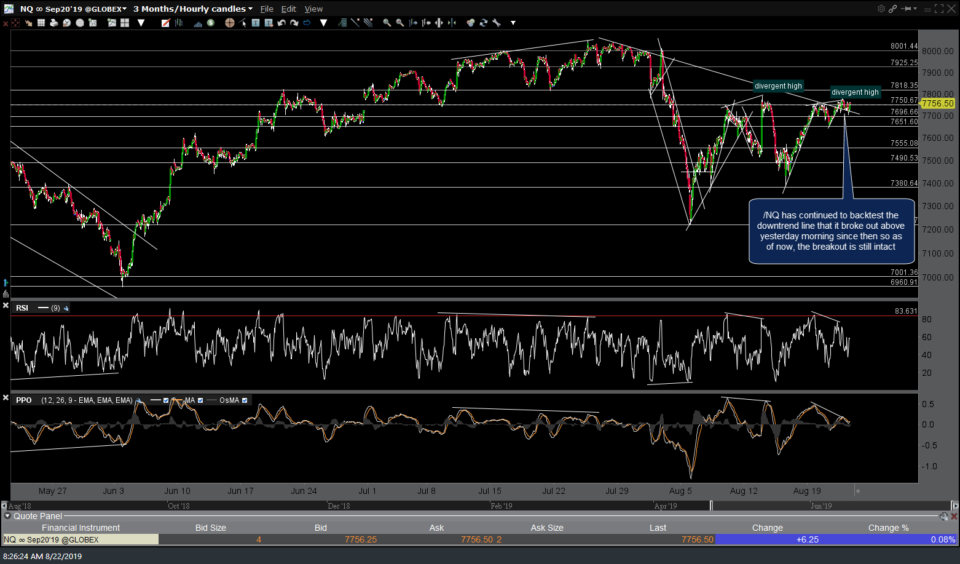The image size is (960, 564).
Task: Click the first divergent high annotation label
Action: click(x=778, y=86)
